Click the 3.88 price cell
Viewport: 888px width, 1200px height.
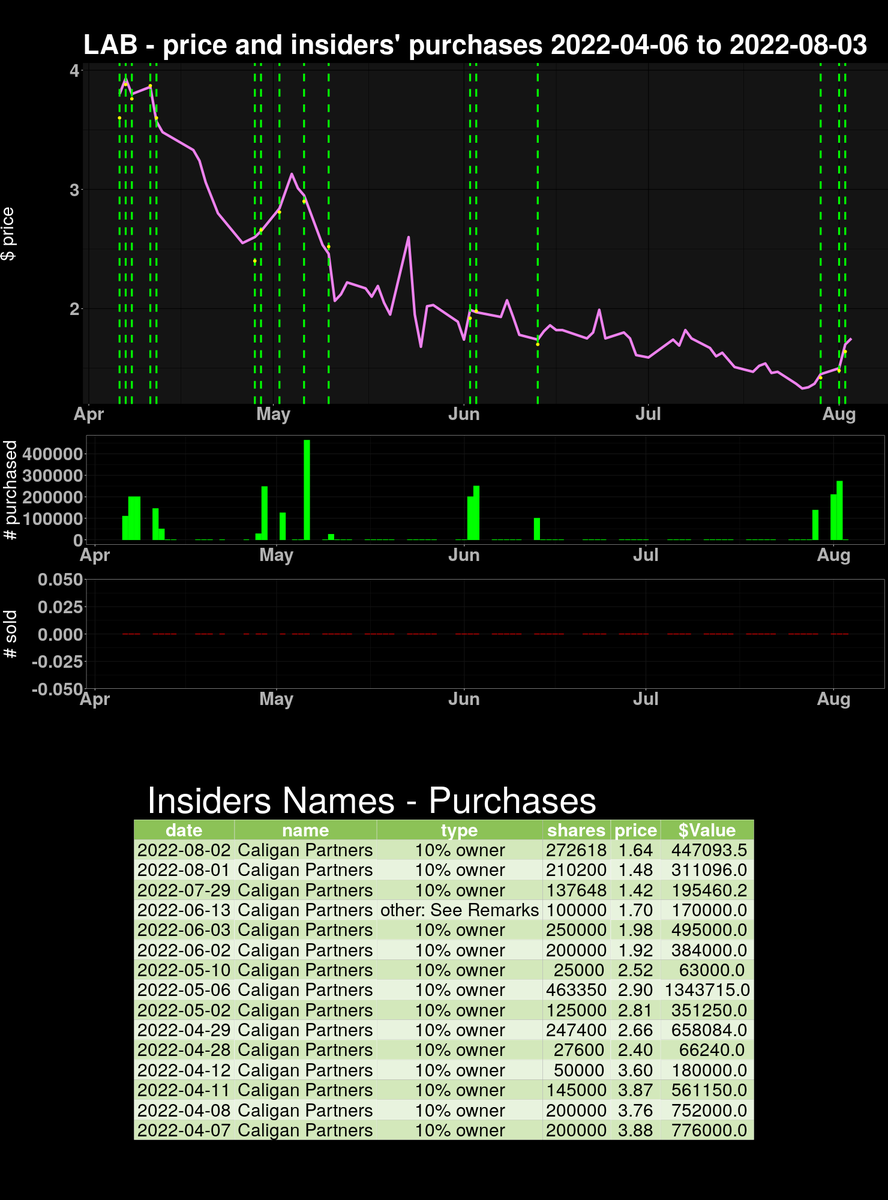635,1130
